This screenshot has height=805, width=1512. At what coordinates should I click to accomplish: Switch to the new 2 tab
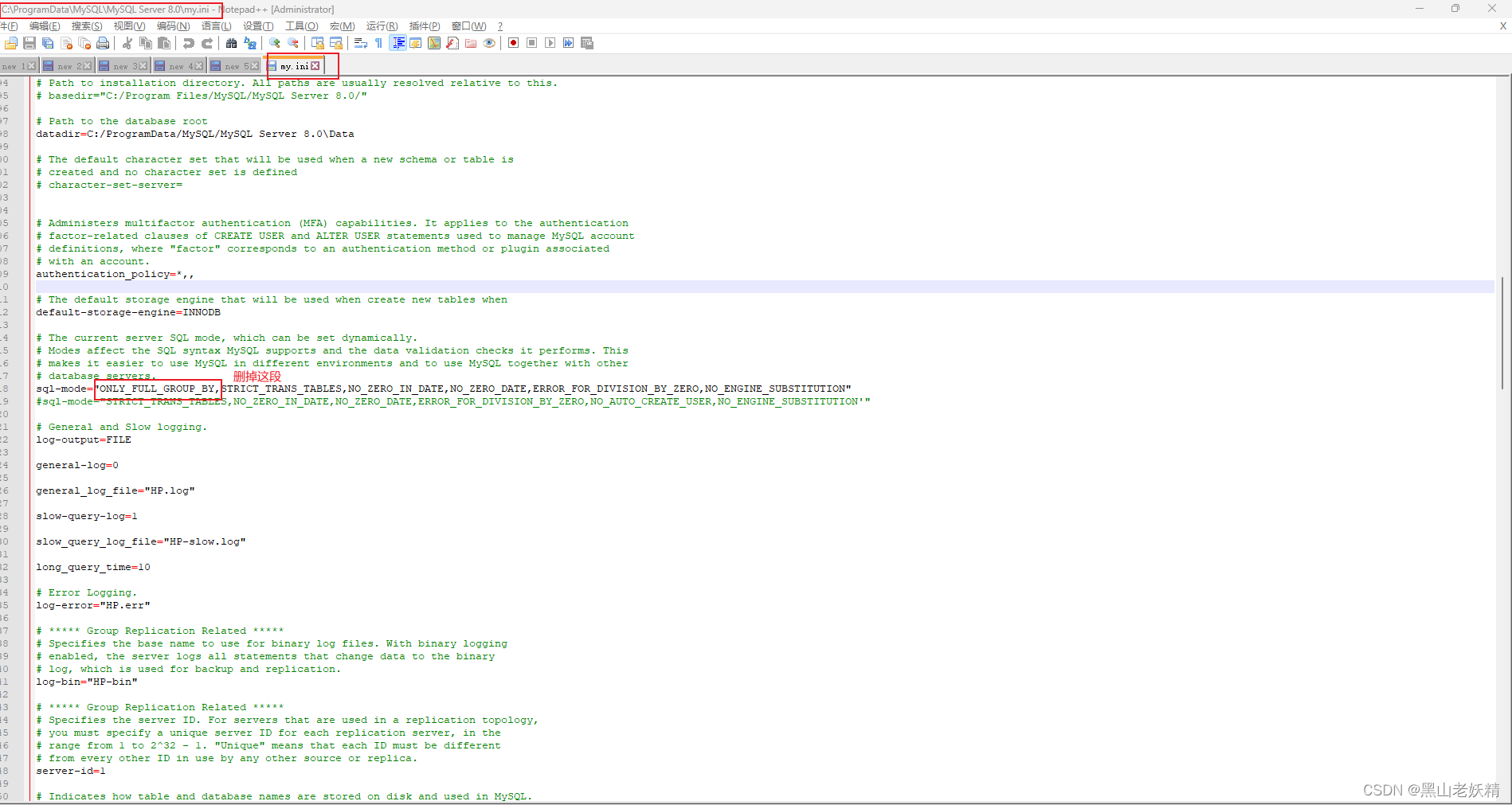click(x=67, y=66)
